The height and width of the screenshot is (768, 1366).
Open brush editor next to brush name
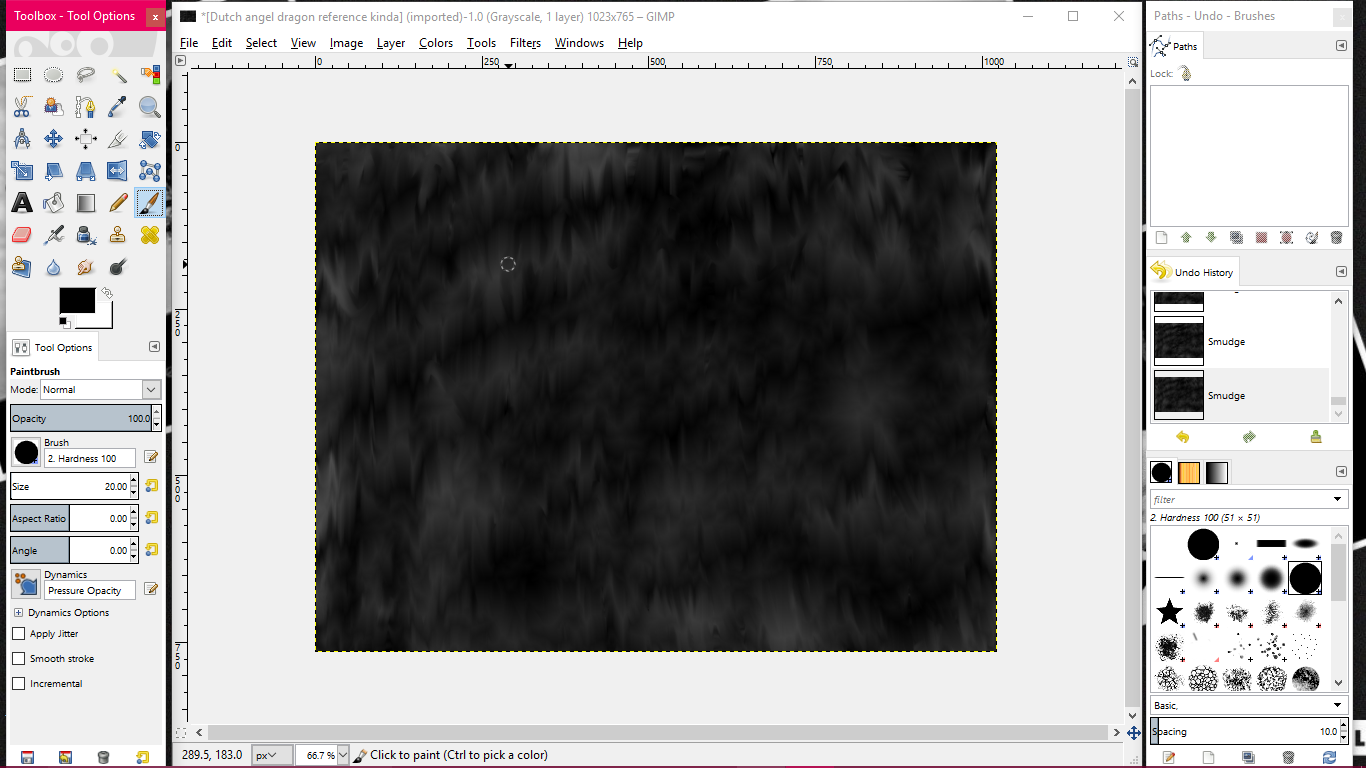click(x=151, y=457)
